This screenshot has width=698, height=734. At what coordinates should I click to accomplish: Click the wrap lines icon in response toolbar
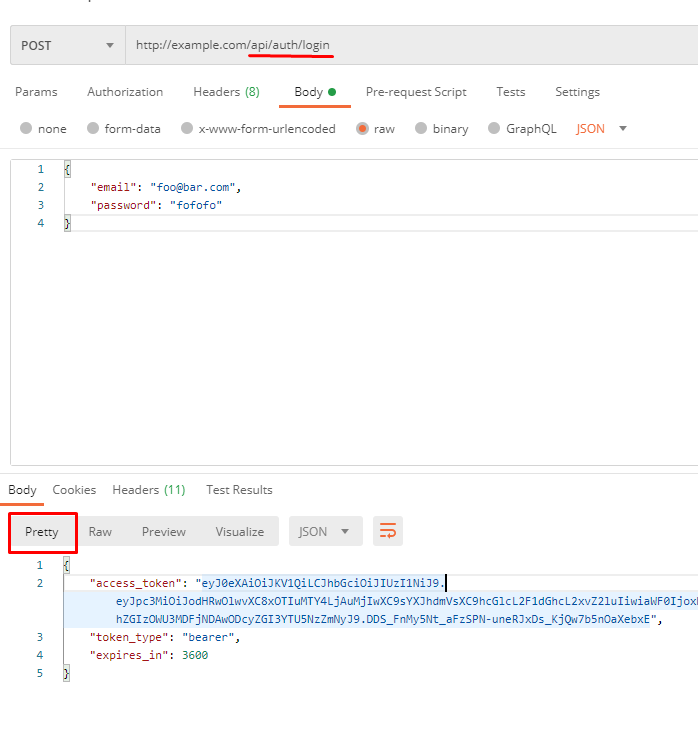point(388,531)
